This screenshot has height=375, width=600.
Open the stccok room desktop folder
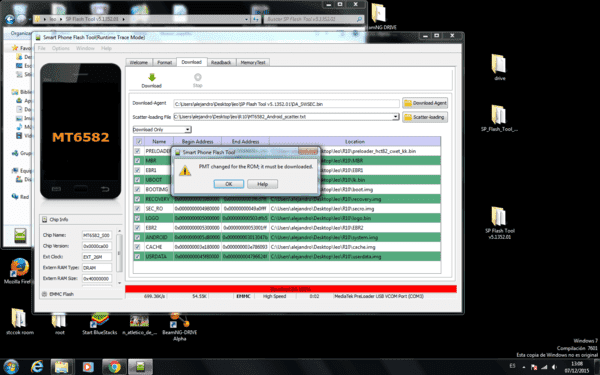tap(19, 321)
